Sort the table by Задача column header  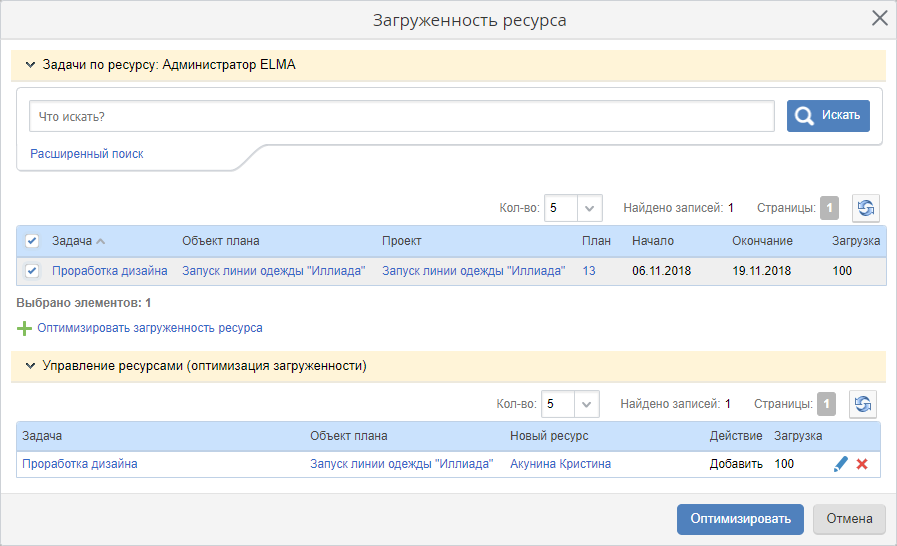tap(72, 241)
